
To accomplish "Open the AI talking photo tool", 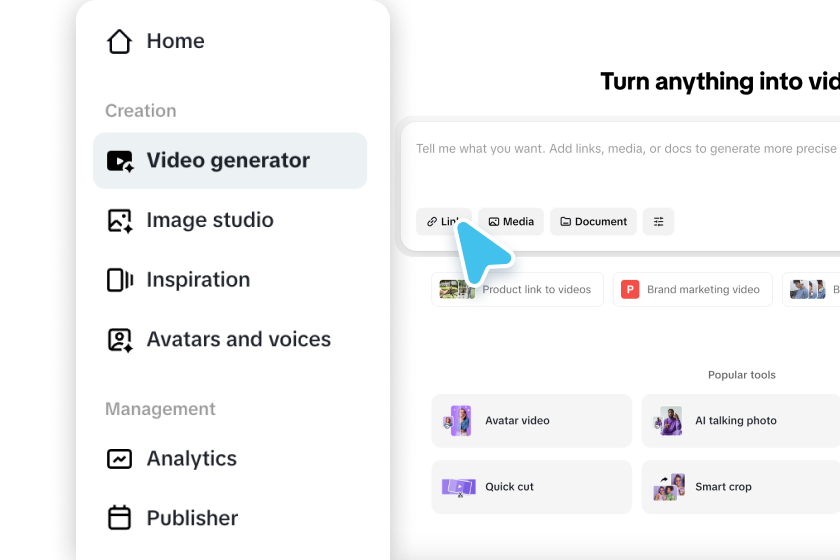I will pos(741,421).
